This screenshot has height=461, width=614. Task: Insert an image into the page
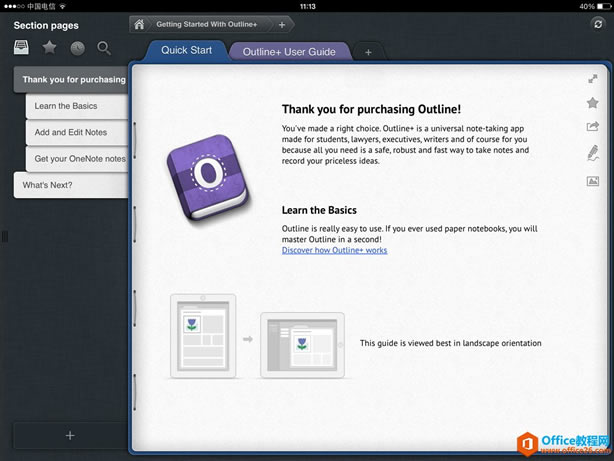pyautogui.click(x=592, y=181)
